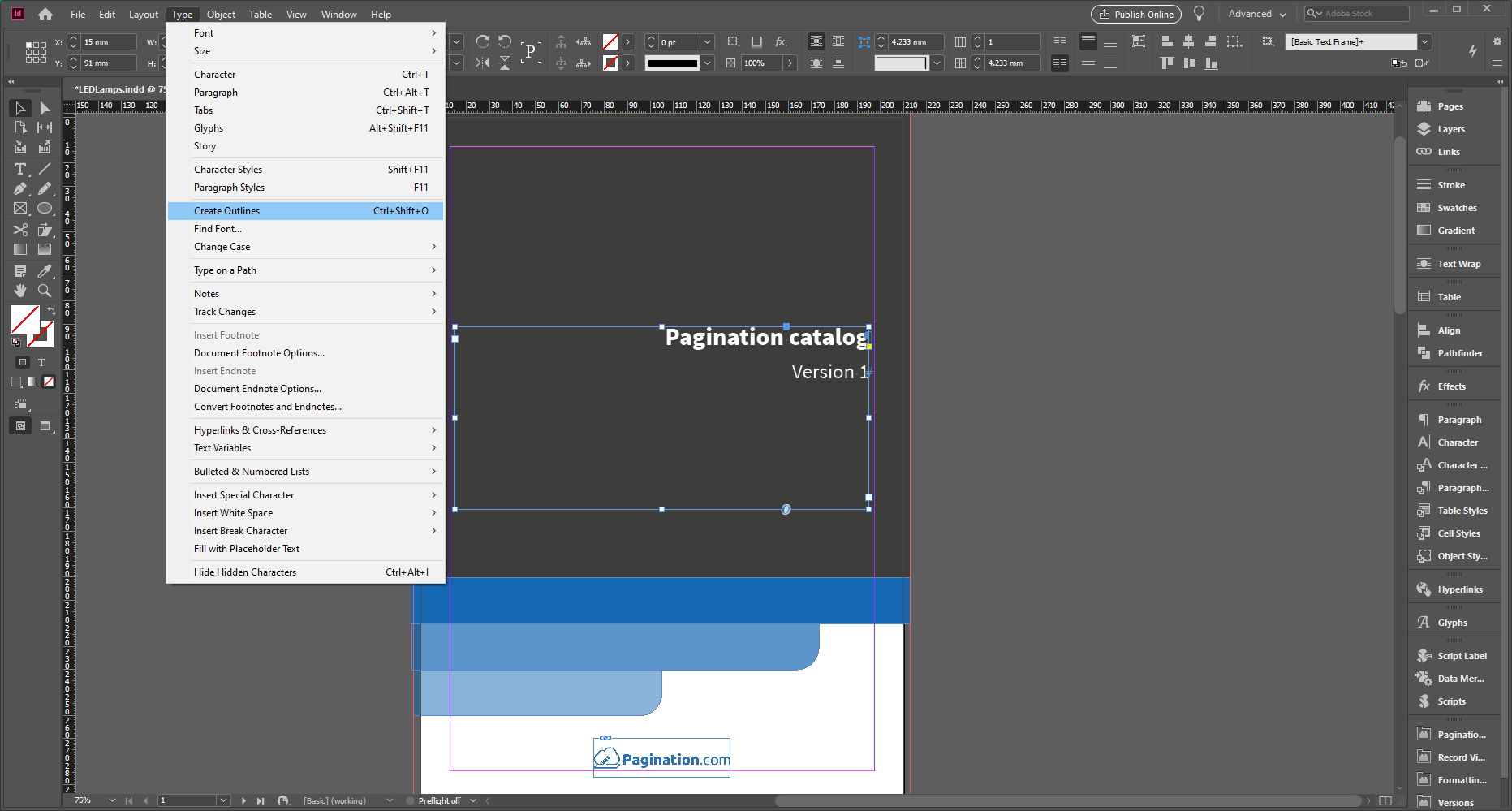This screenshot has height=811, width=1512.
Task: Click the Fill color swatch in toolbox
Action: pyautogui.click(x=24, y=319)
